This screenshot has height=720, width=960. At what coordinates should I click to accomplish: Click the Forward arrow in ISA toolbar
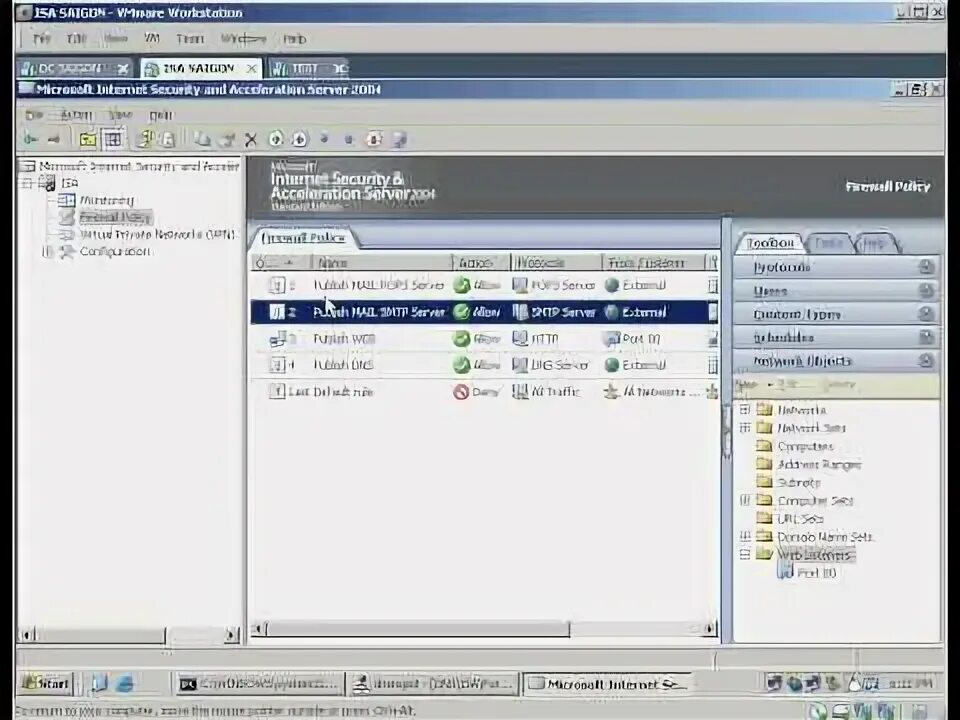pyautogui.click(x=54, y=140)
